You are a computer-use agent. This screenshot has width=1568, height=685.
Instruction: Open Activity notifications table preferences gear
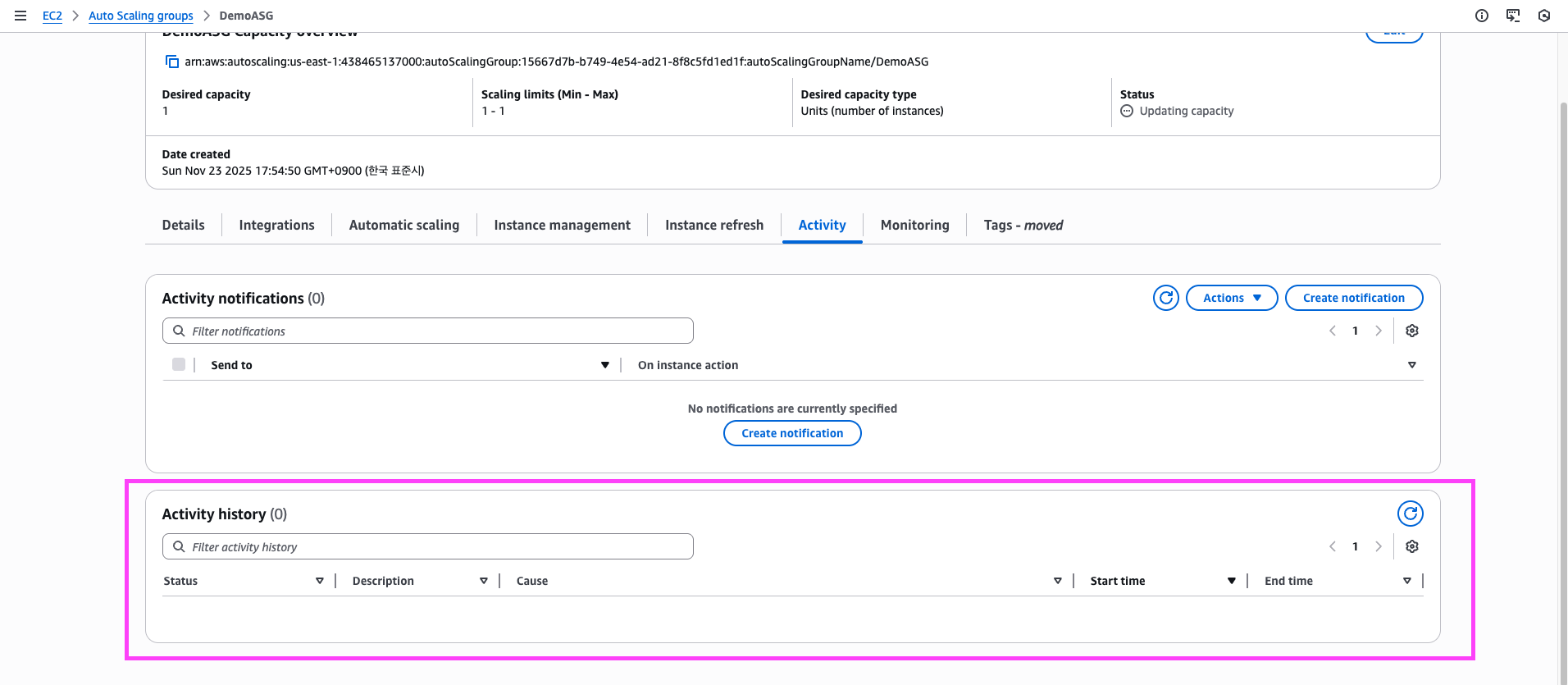point(1412,331)
